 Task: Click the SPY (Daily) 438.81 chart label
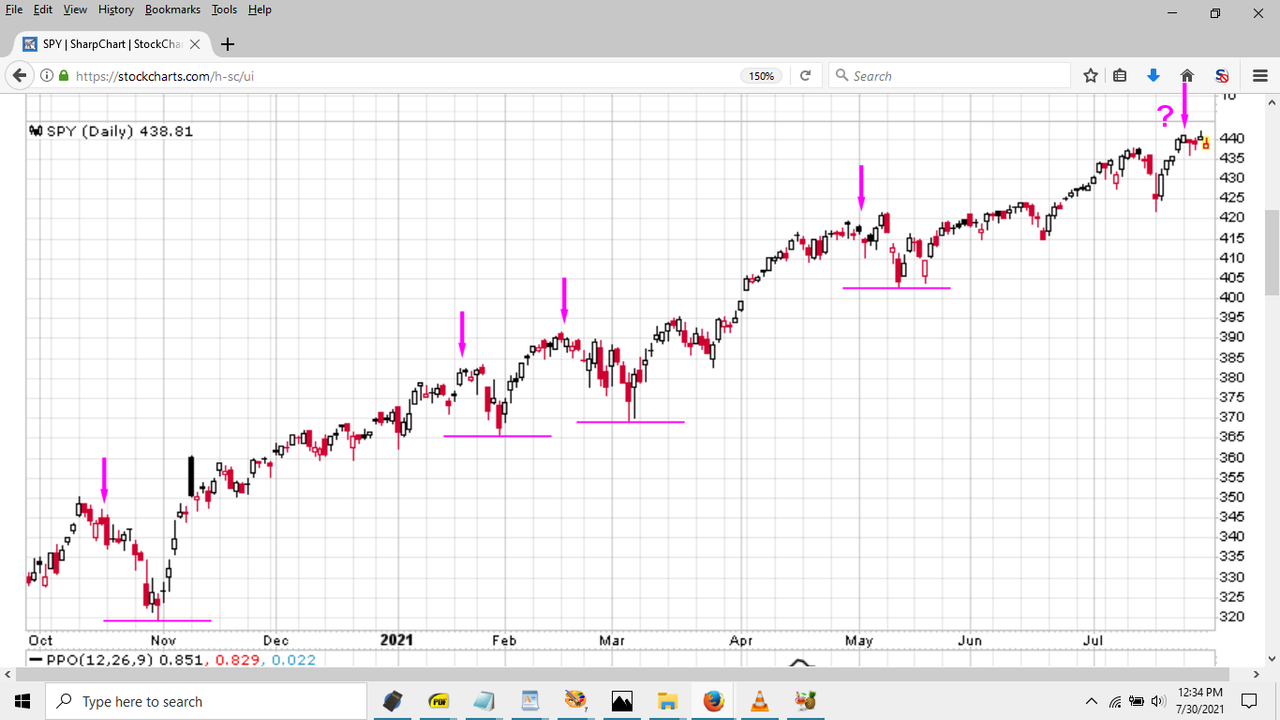112,131
